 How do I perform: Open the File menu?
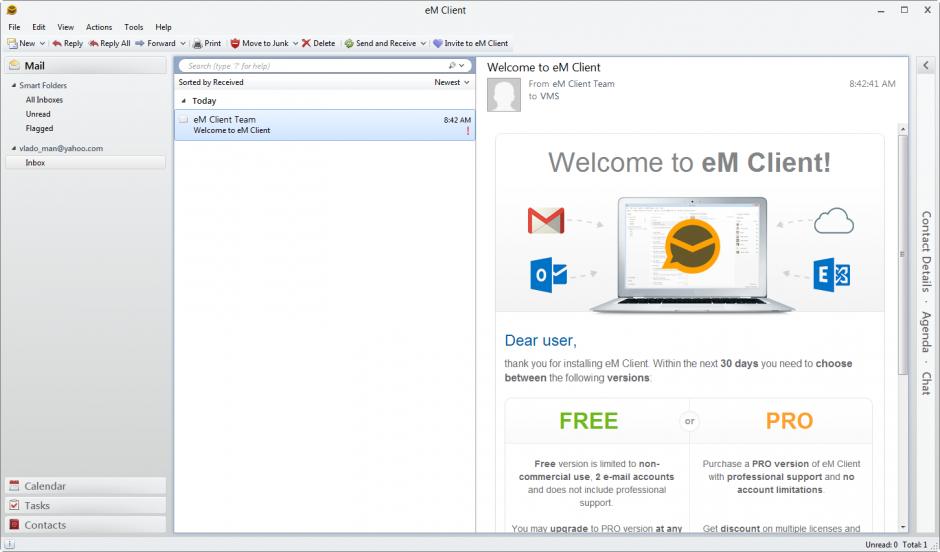(14, 27)
